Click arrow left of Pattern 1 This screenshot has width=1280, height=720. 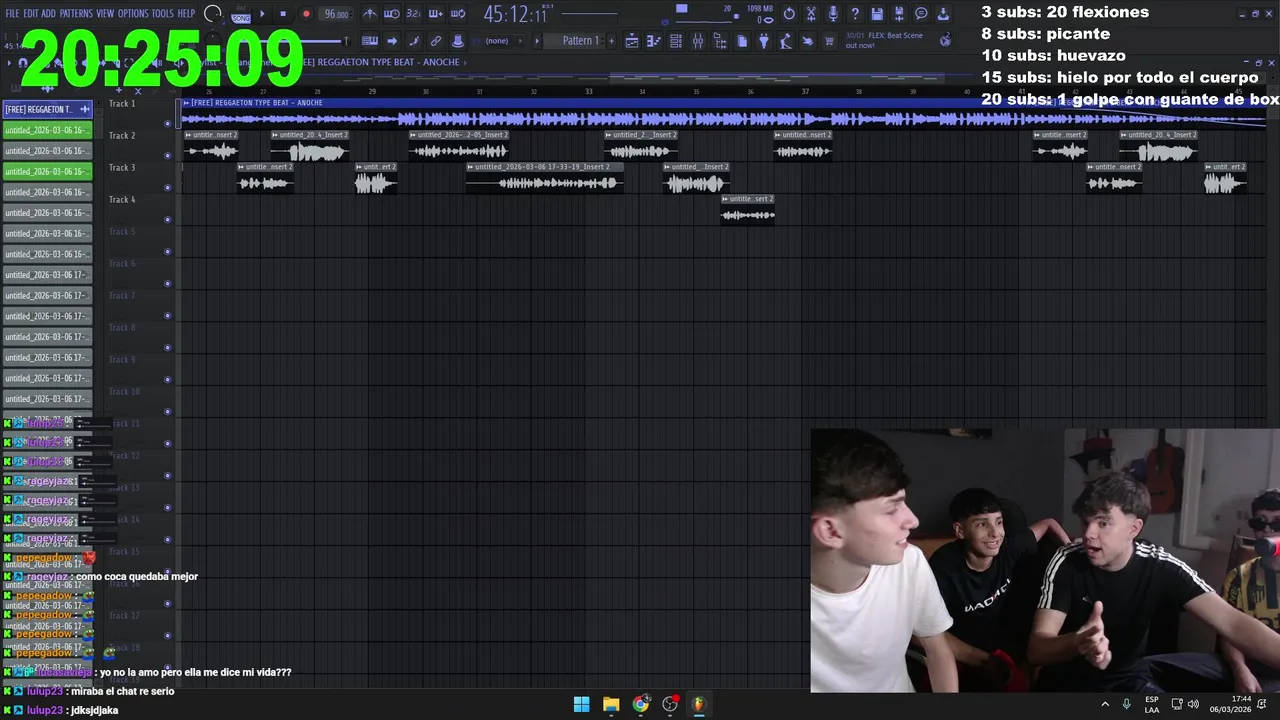point(537,41)
